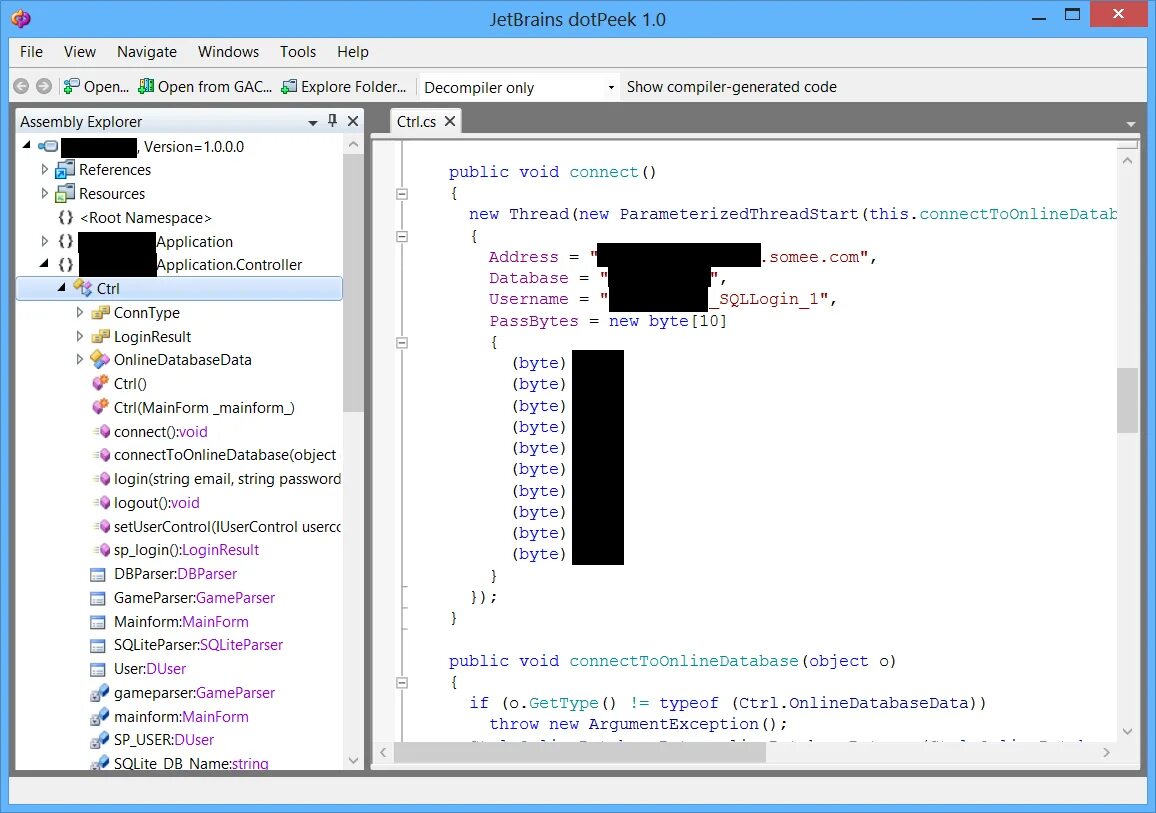
Task: Collapse the connectToOnlineDatabase code block
Action: (x=402, y=683)
